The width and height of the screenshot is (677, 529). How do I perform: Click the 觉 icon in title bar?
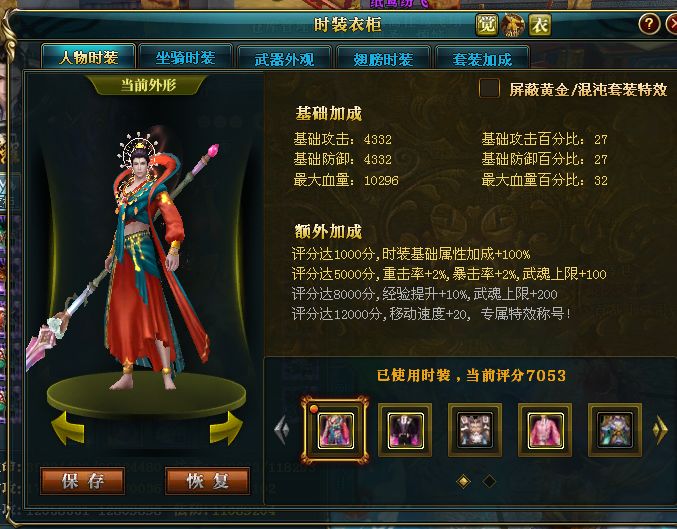(x=487, y=25)
